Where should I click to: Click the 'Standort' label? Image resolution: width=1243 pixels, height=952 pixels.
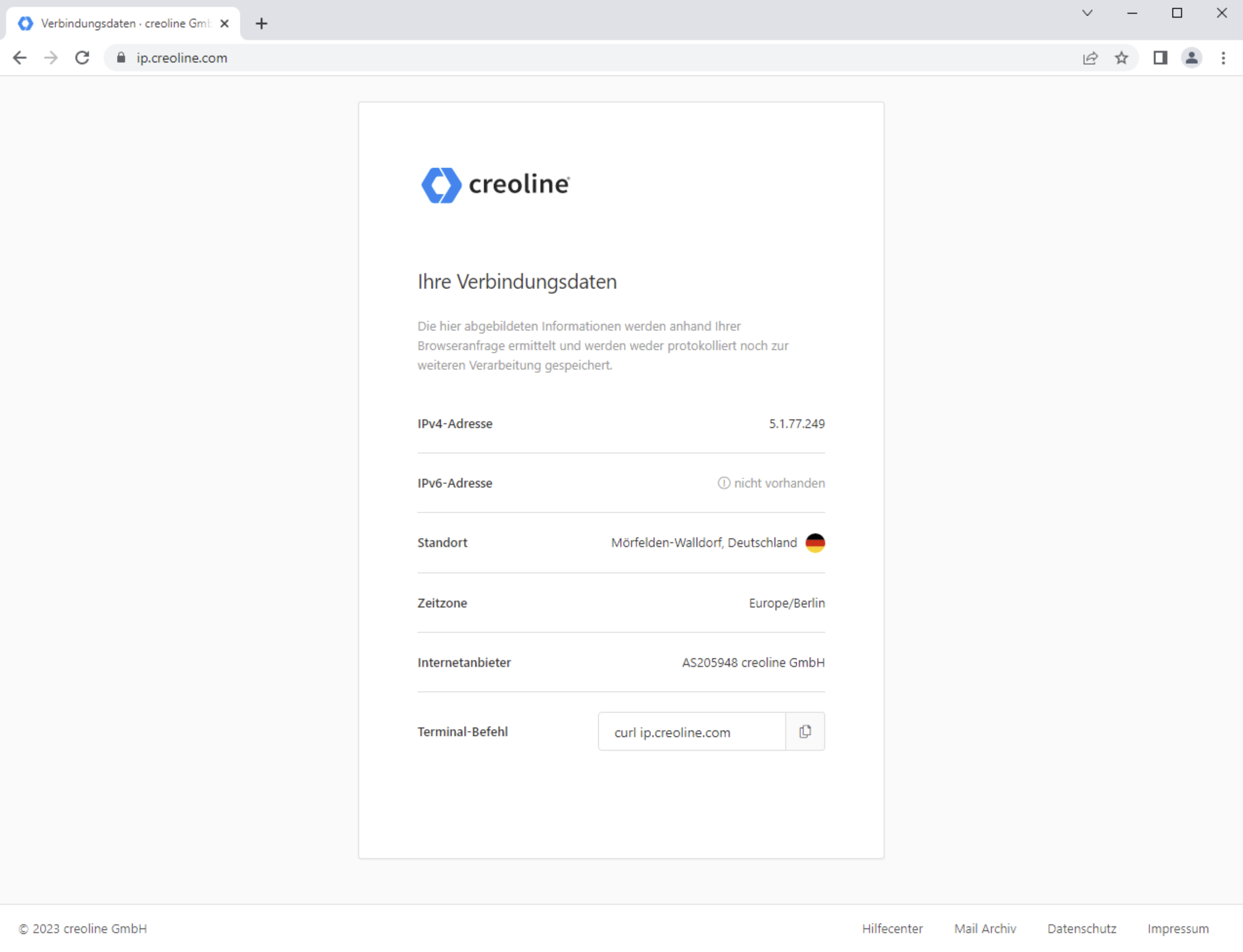coord(442,543)
